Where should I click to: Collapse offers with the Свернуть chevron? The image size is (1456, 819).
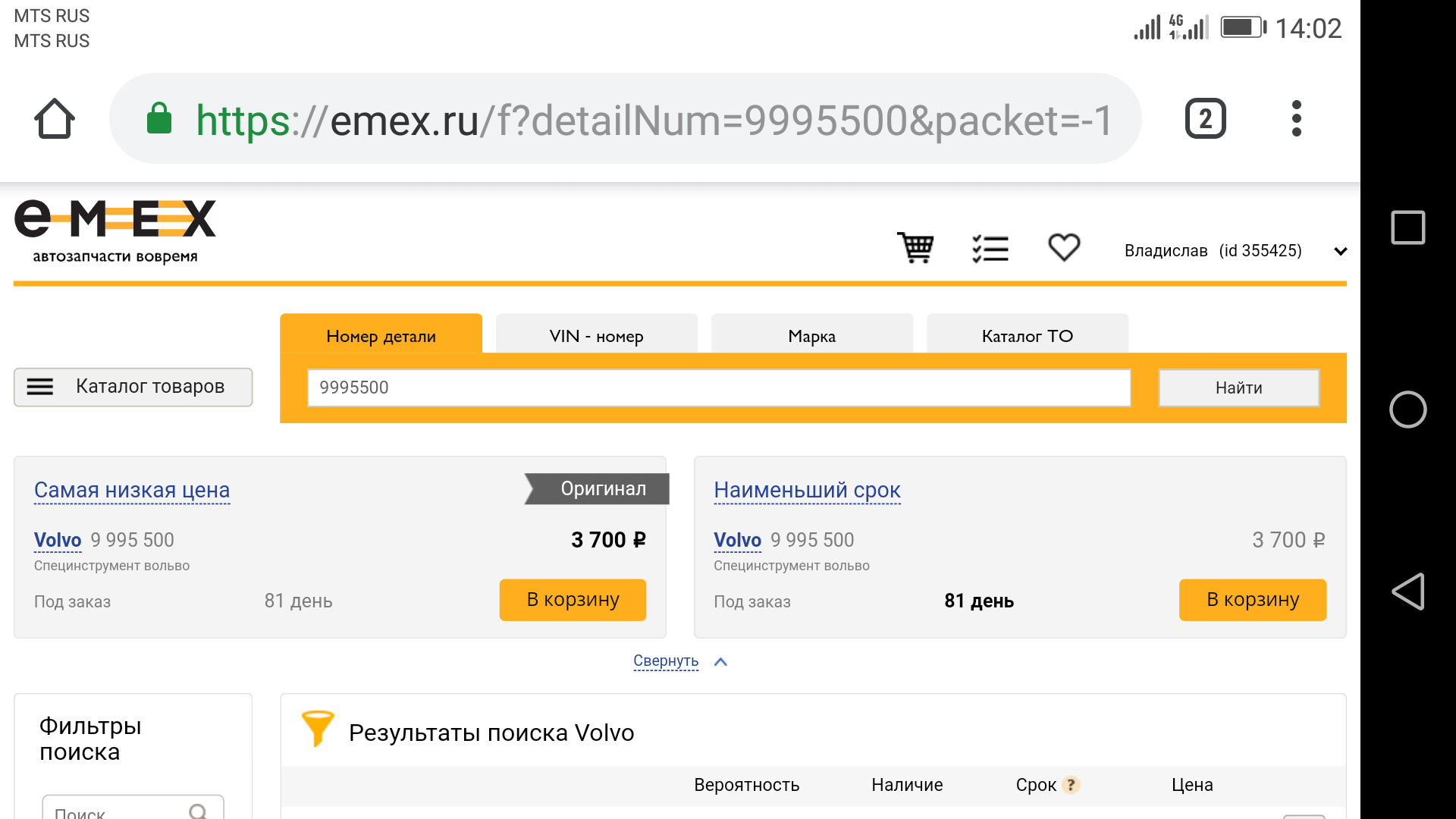[x=721, y=661]
